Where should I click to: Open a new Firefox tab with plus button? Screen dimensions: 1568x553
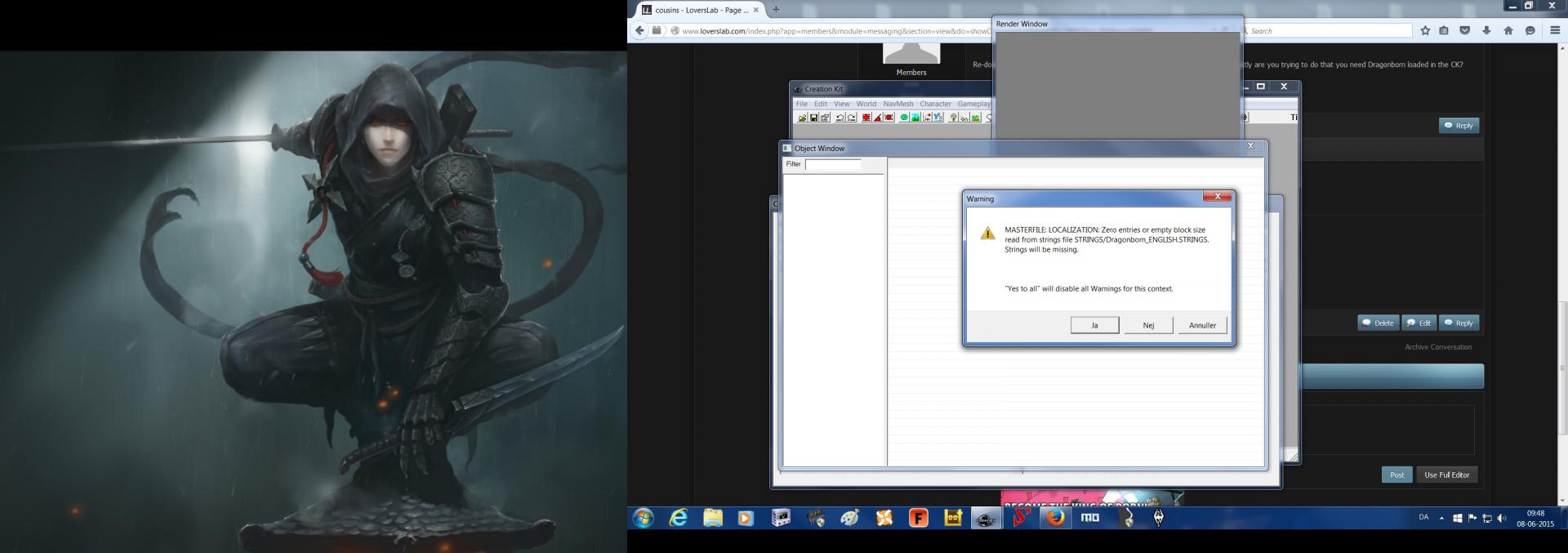tap(776, 10)
